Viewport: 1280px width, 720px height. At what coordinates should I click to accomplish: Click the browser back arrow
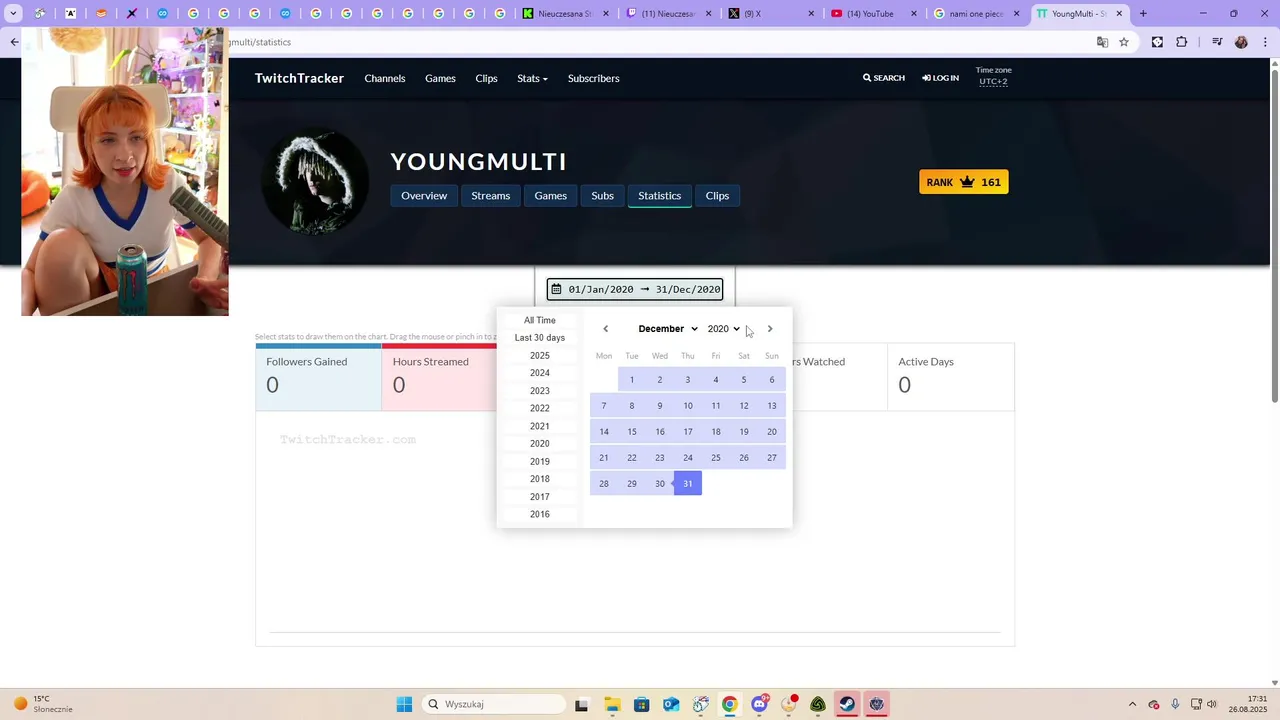pos(14,42)
